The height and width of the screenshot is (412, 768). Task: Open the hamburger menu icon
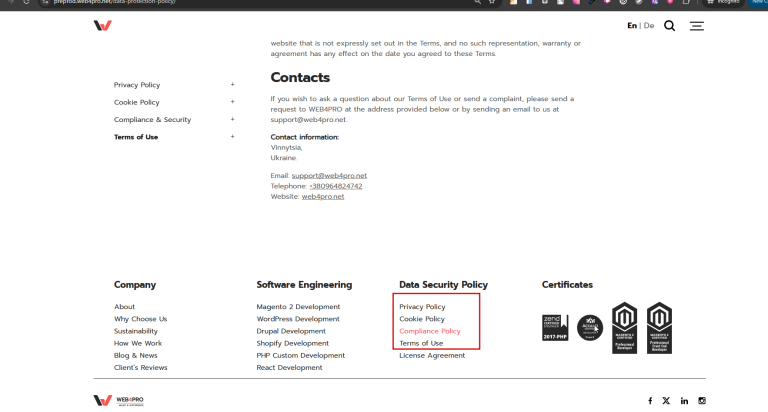click(696, 26)
